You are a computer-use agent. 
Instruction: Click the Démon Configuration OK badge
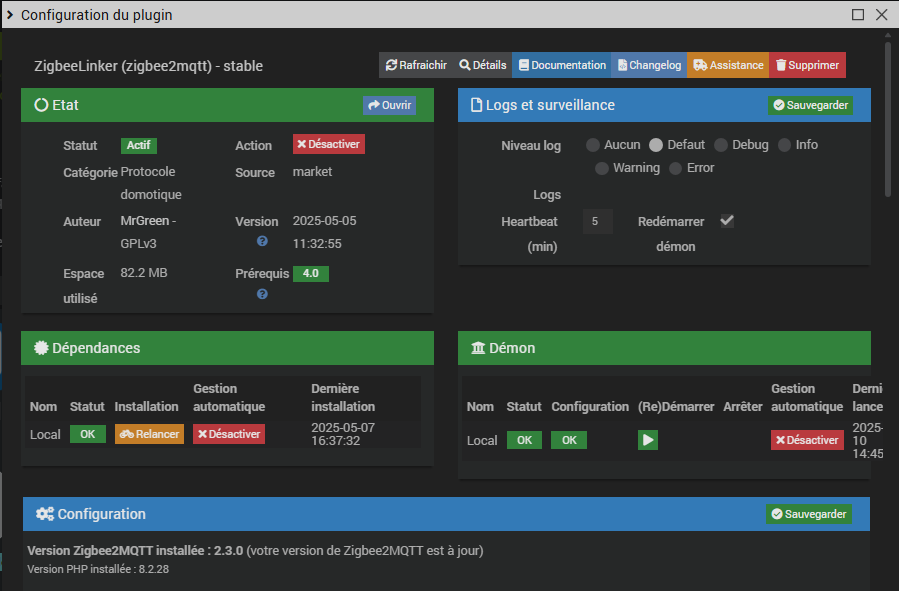pyautogui.click(x=569, y=440)
